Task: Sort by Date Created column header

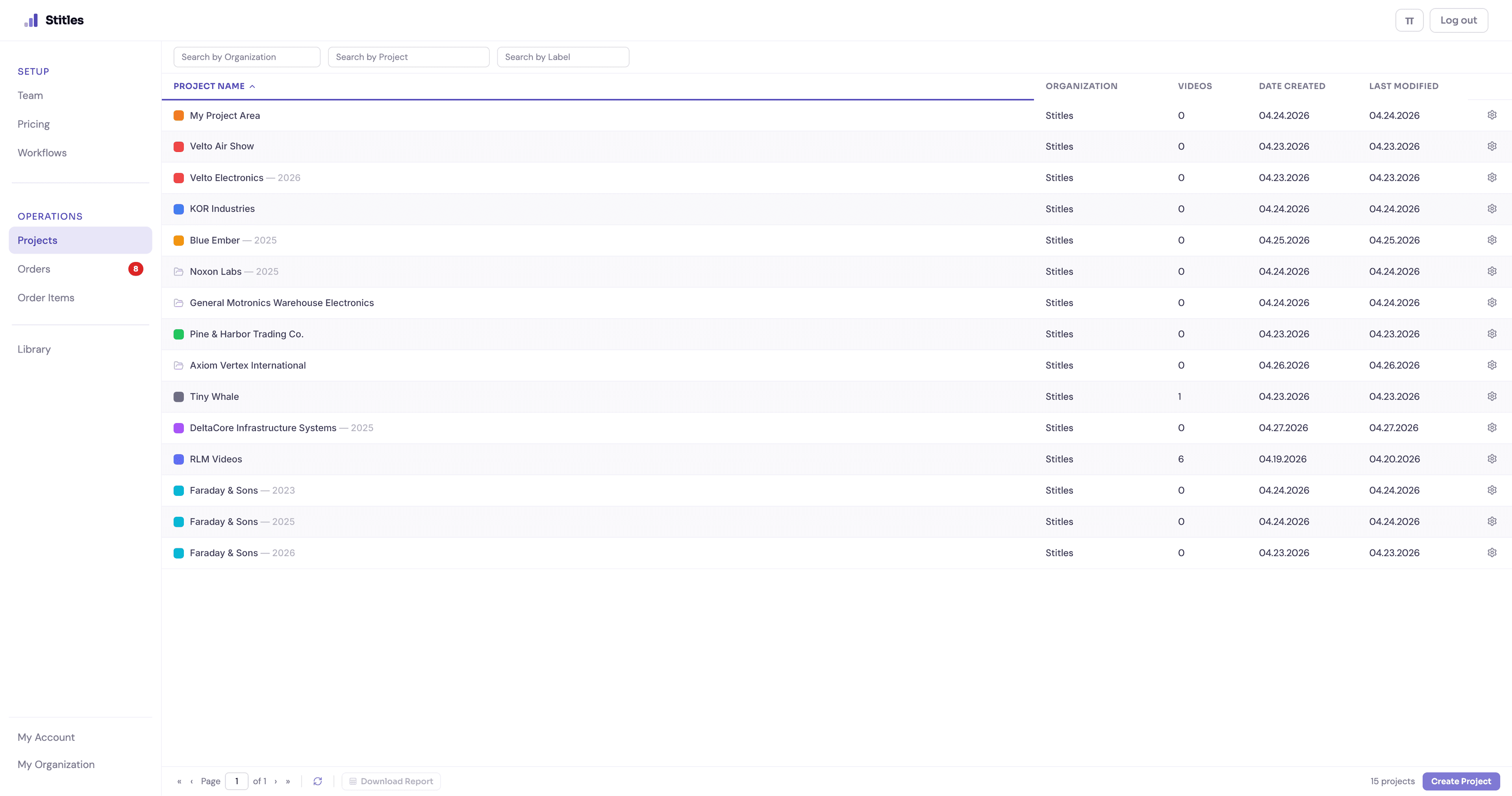Action: coord(1292,86)
